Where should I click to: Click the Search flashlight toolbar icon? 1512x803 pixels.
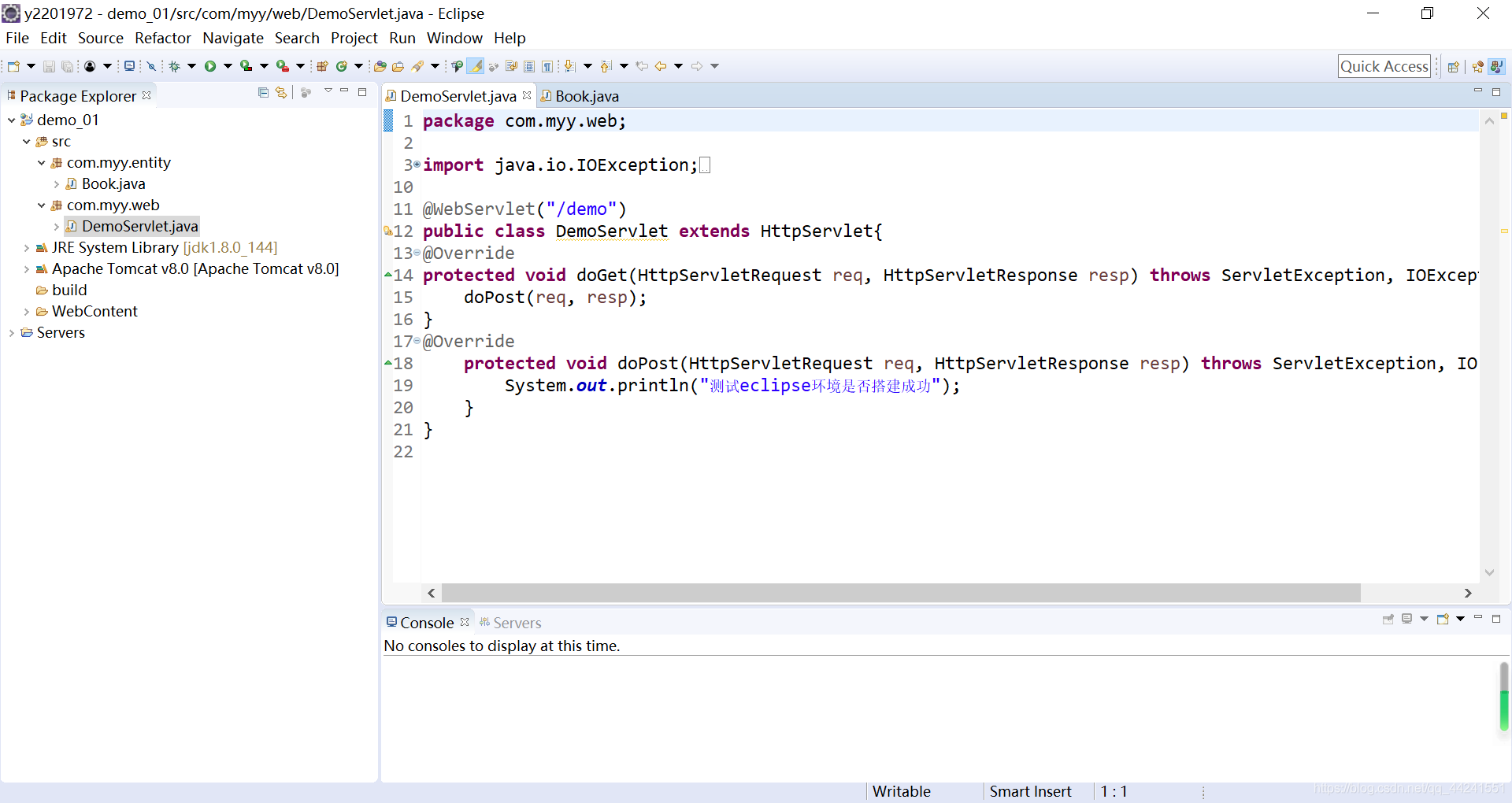(x=417, y=66)
